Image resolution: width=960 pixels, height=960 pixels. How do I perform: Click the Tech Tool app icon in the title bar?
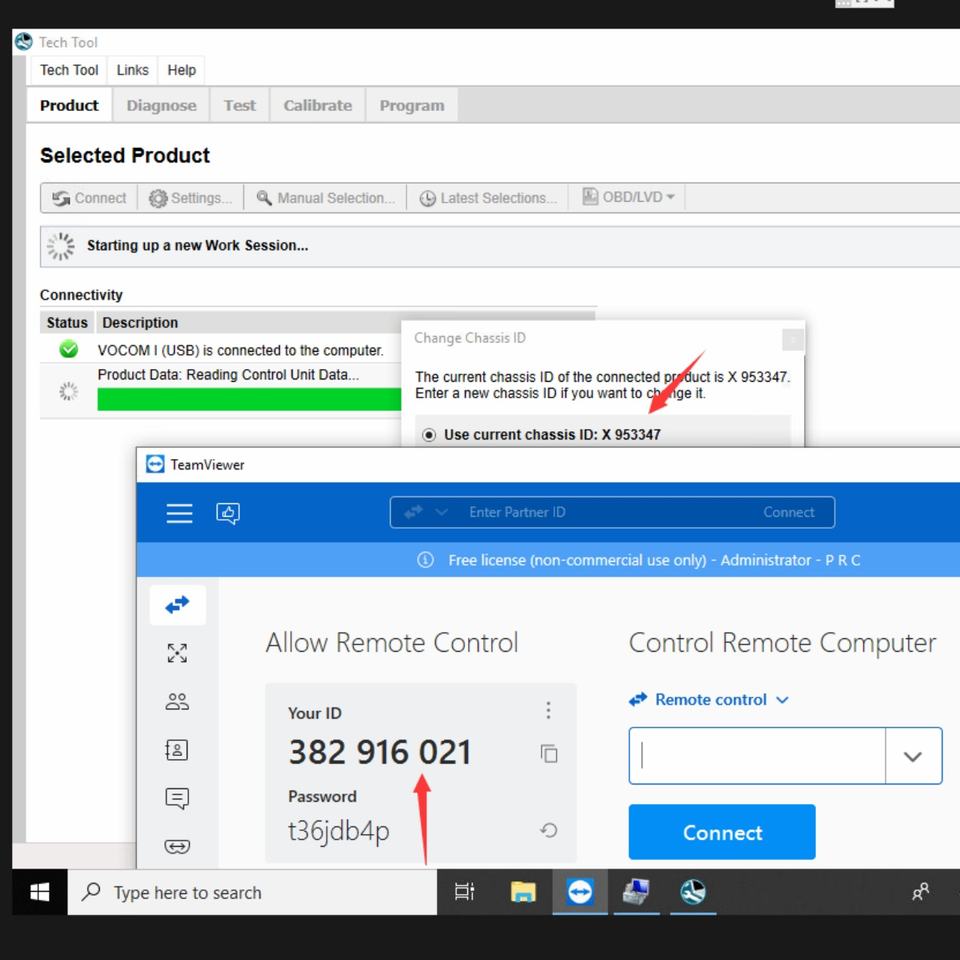tap(23, 42)
